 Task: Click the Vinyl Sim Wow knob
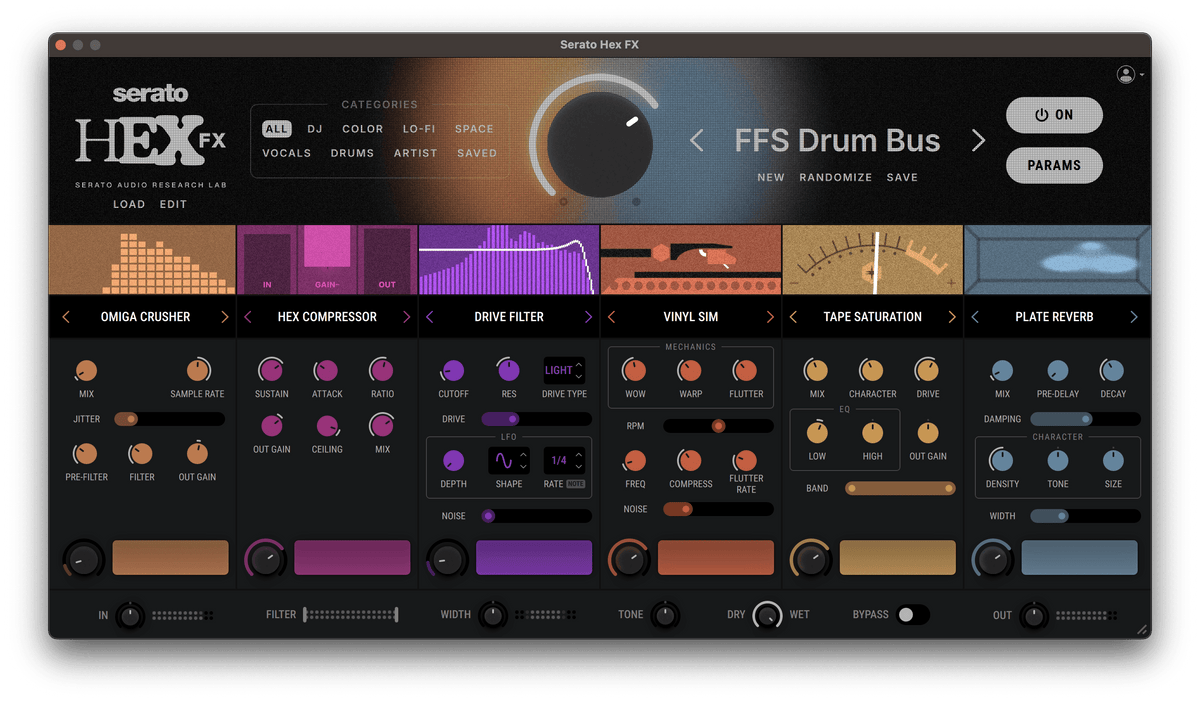click(635, 371)
